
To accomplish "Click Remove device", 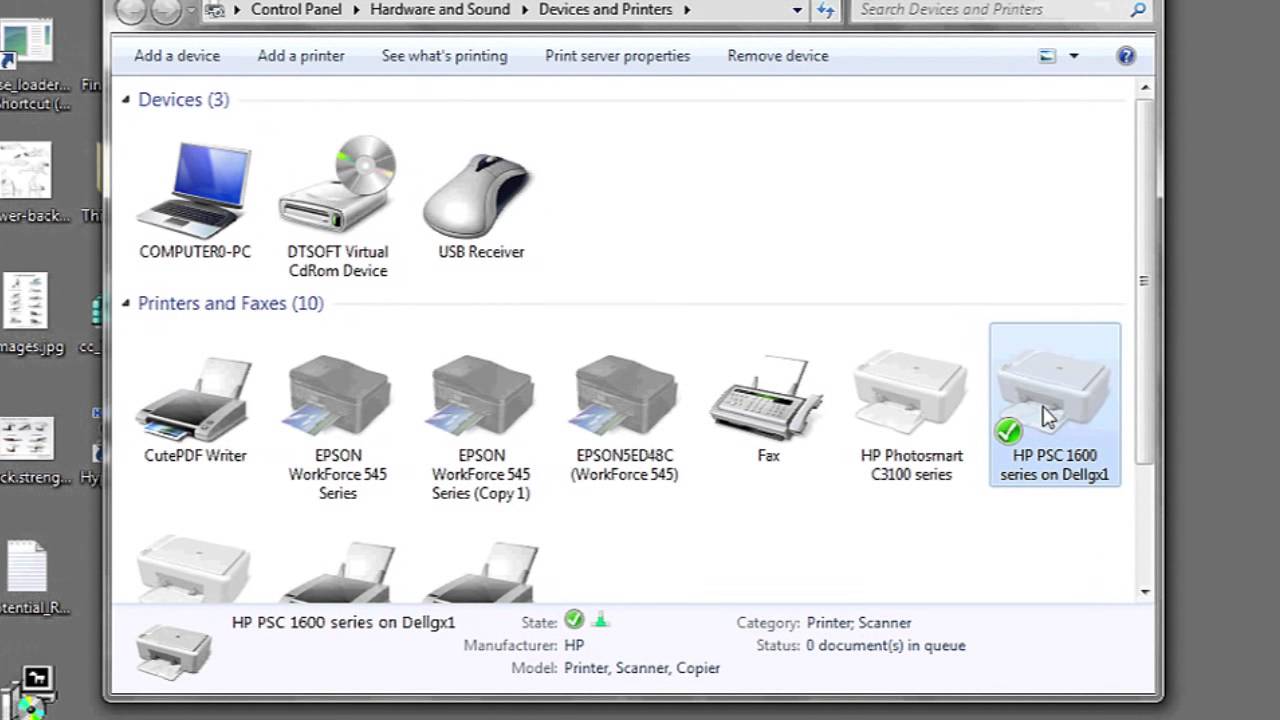I will (x=778, y=56).
